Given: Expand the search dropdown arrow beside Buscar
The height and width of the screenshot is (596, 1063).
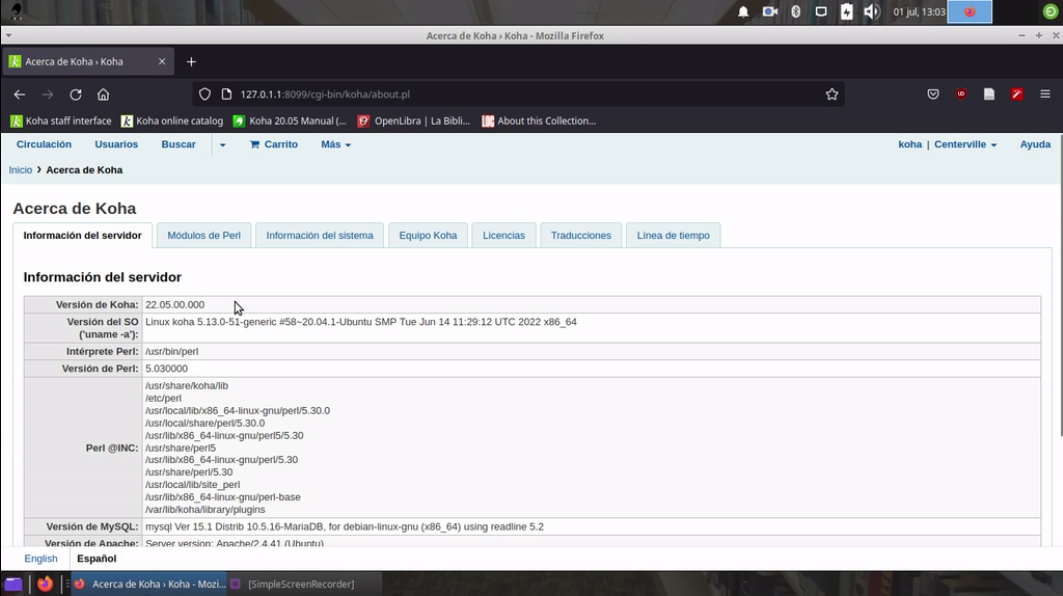Looking at the screenshot, I should click(x=222, y=144).
